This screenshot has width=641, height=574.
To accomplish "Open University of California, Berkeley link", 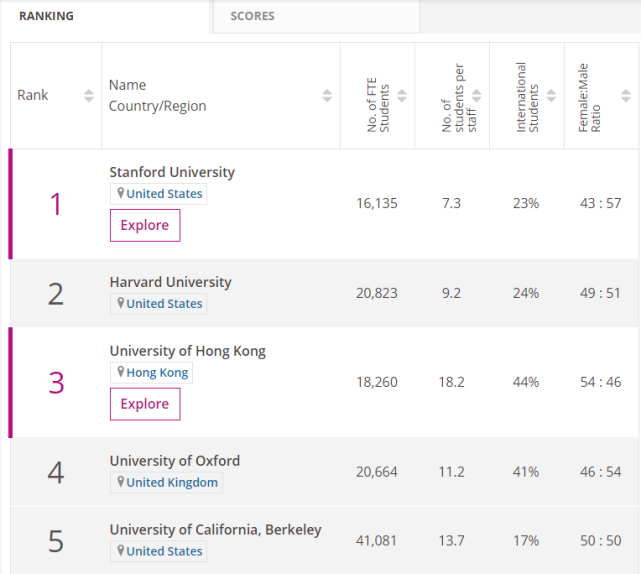I will click(215, 530).
